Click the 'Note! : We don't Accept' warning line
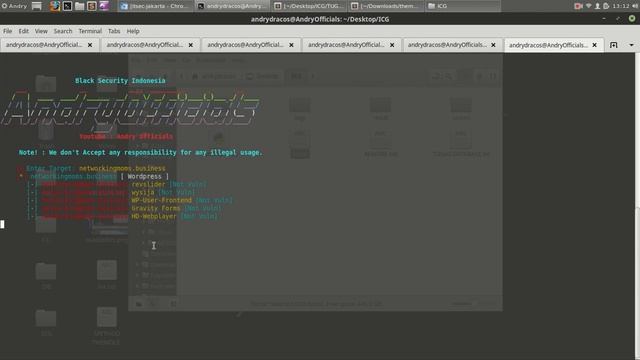Image resolution: width=640 pixels, height=360 pixels. point(140,152)
